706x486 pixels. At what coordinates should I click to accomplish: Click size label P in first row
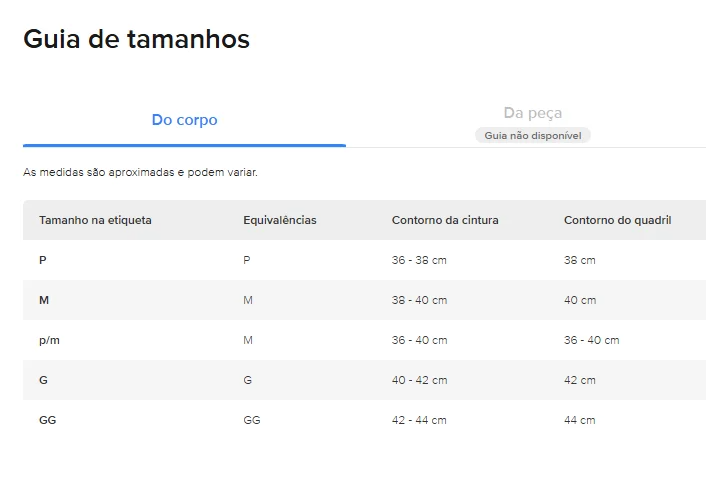tap(43, 260)
